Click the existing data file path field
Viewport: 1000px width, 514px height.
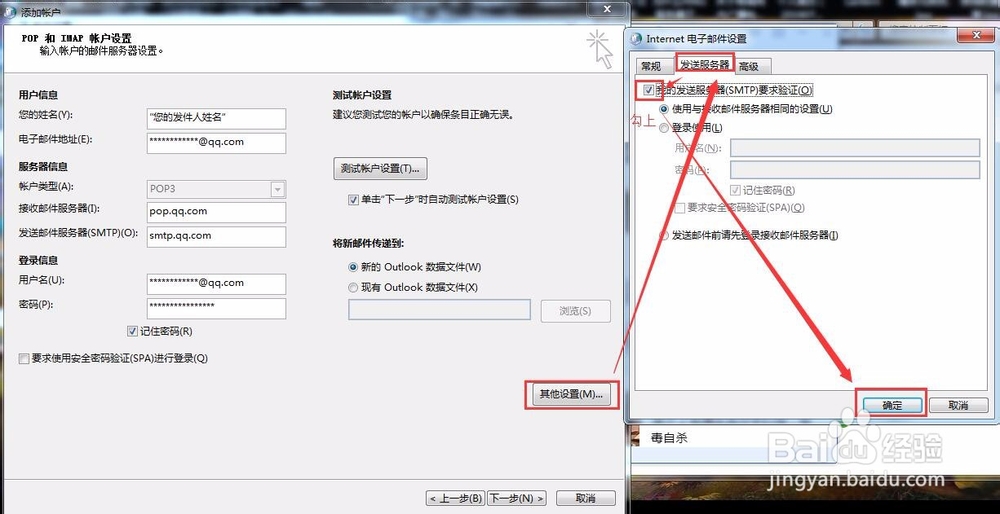click(439, 310)
